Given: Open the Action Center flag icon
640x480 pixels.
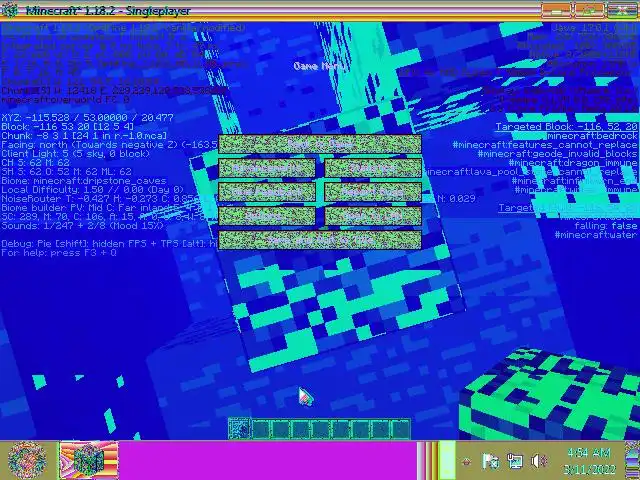Looking at the screenshot, I should pyautogui.click(x=490, y=461).
